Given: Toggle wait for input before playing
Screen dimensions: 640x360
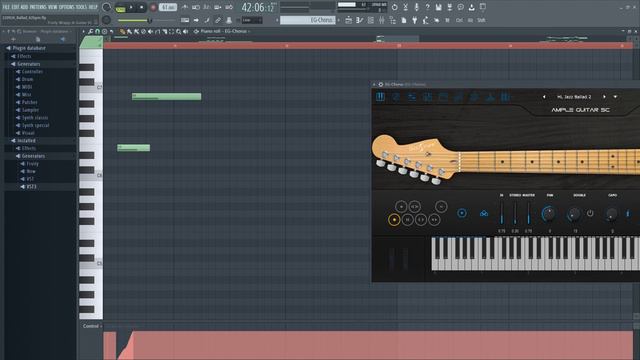Looking at the screenshot, I should [196, 7].
